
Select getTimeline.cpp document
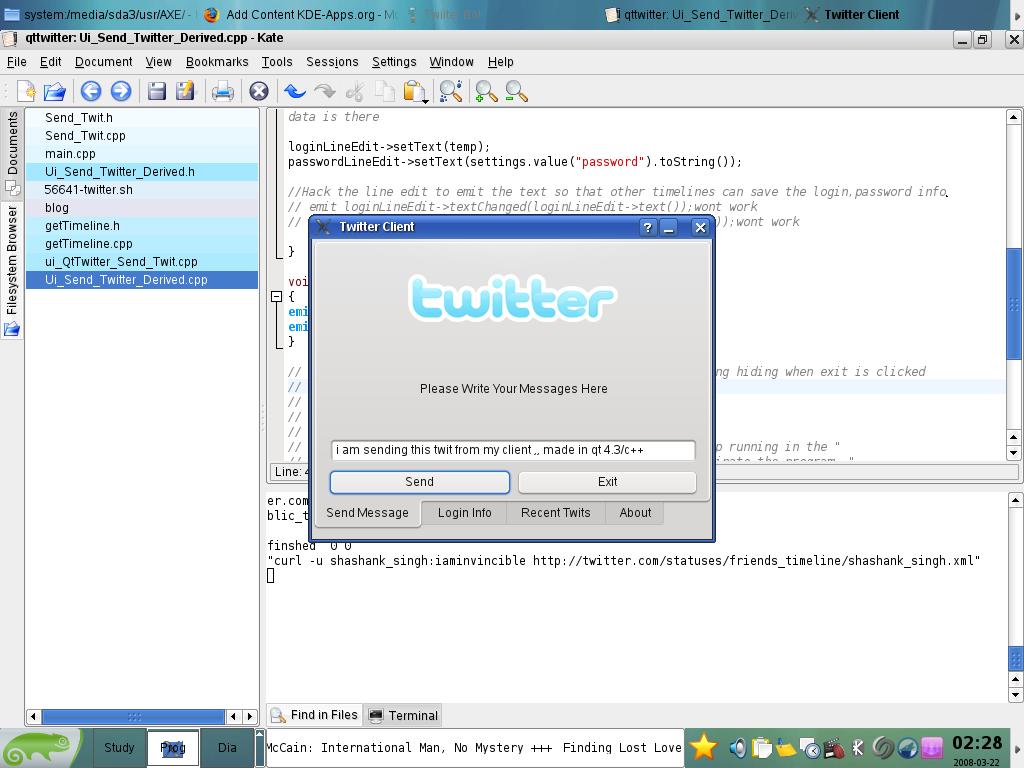tap(142, 244)
